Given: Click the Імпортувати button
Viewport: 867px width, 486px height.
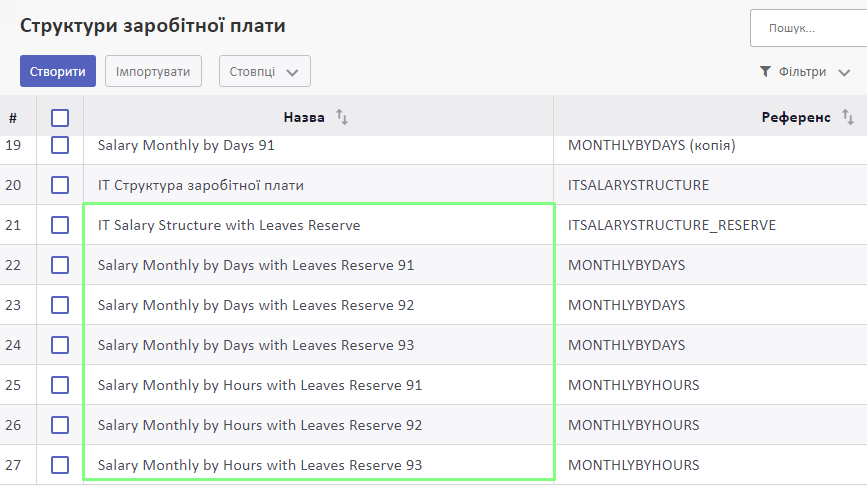Looking at the screenshot, I should click(153, 71).
